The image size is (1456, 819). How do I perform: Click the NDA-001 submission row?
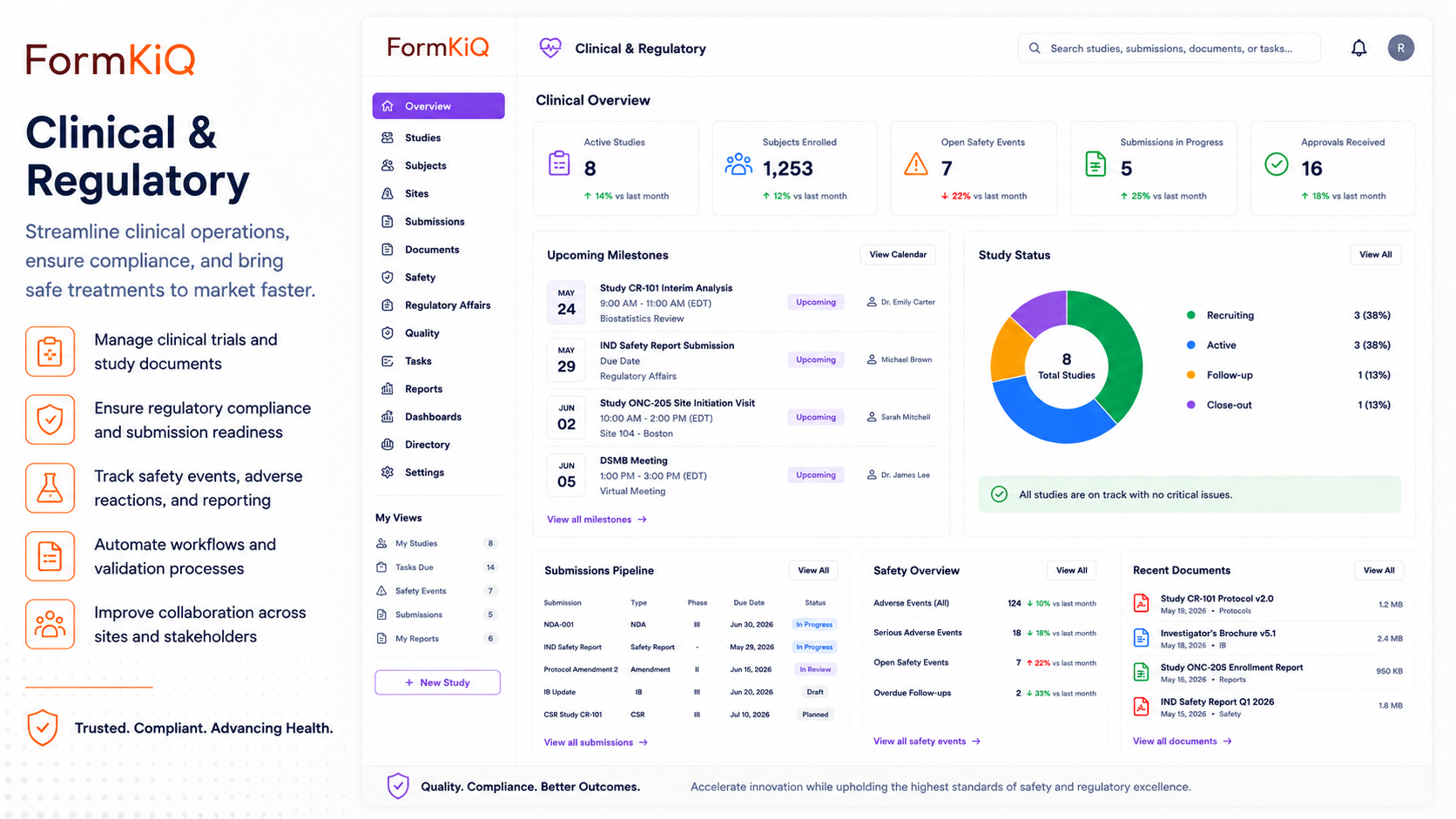(690, 624)
